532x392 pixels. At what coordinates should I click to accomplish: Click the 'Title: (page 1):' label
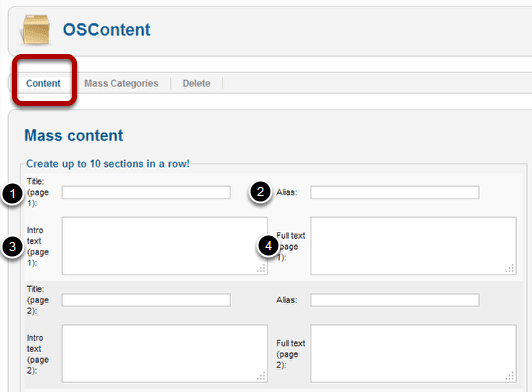38,192
